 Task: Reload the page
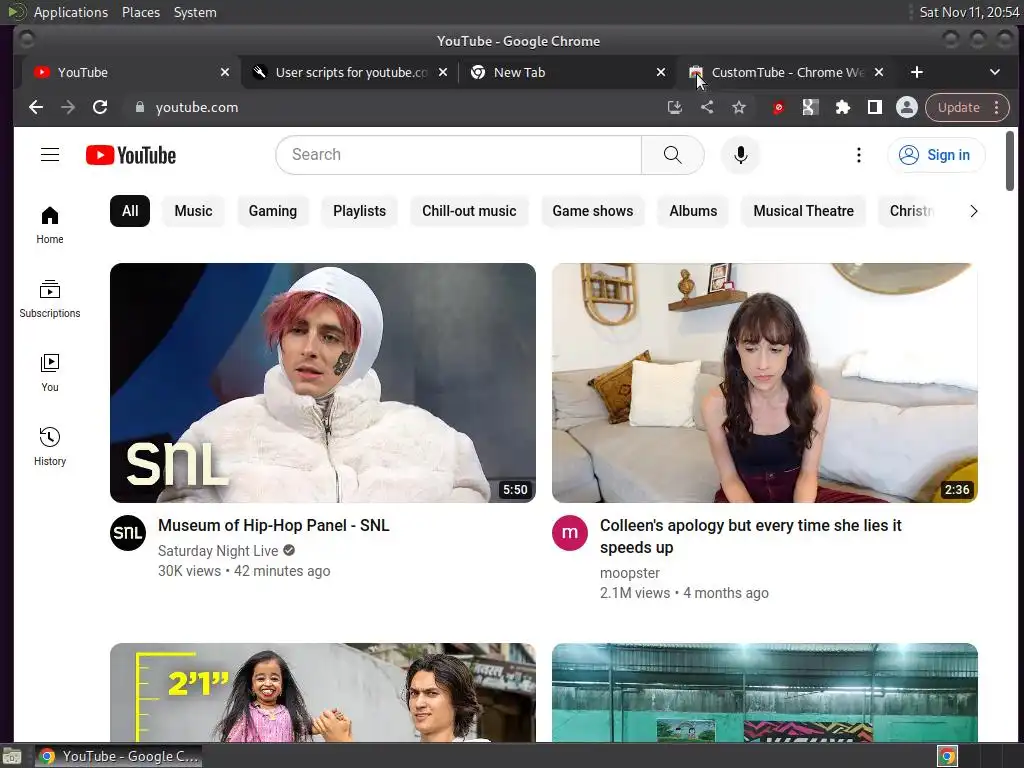[x=100, y=107]
